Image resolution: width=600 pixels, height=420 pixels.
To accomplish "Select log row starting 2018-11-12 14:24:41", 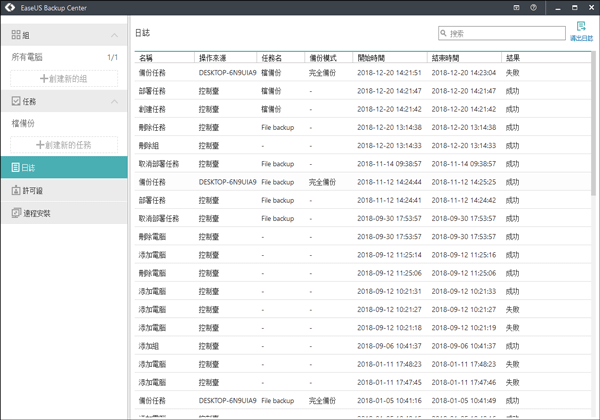I will point(363,200).
